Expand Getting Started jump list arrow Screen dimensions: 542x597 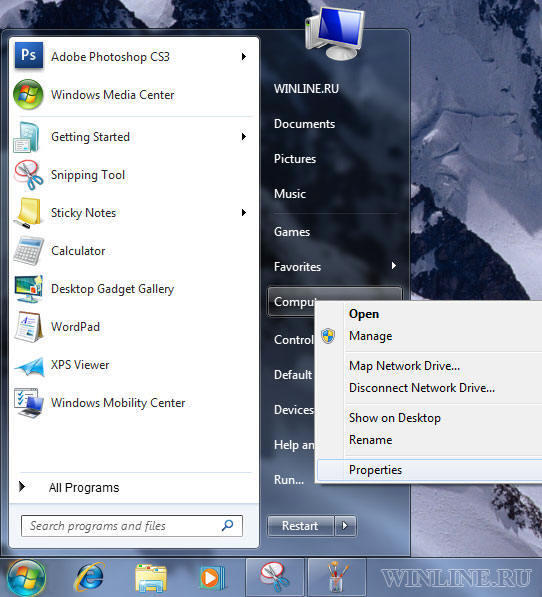244,136
